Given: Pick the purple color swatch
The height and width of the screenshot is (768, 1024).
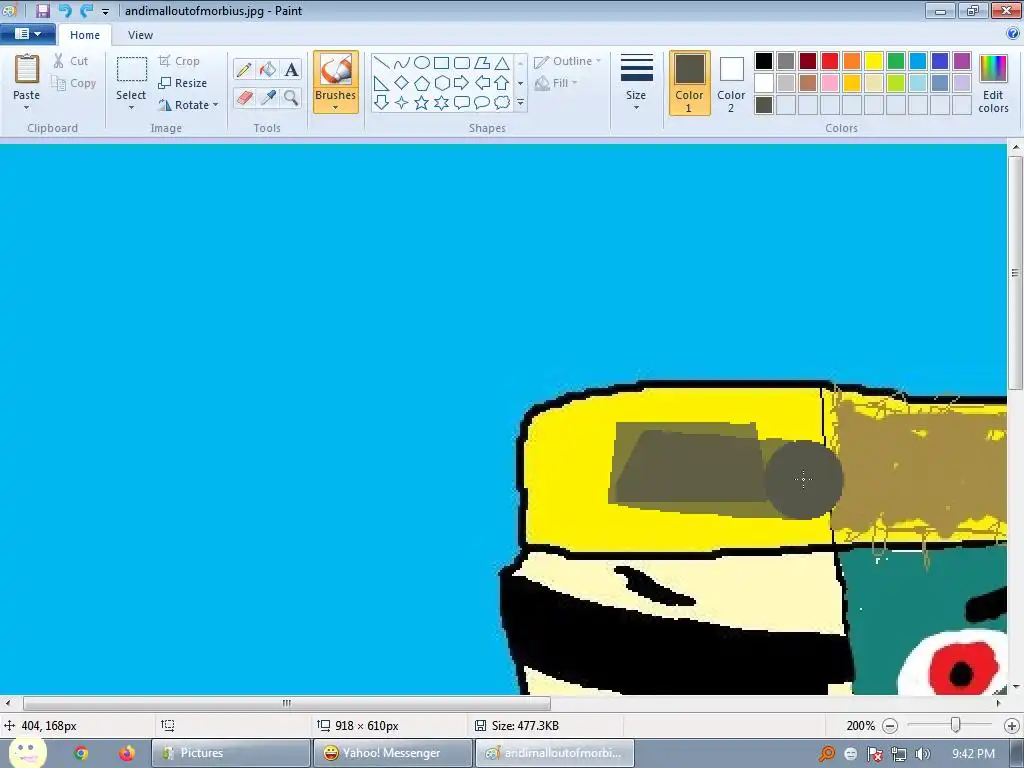Looking at the screenshot, I should 962,61.
